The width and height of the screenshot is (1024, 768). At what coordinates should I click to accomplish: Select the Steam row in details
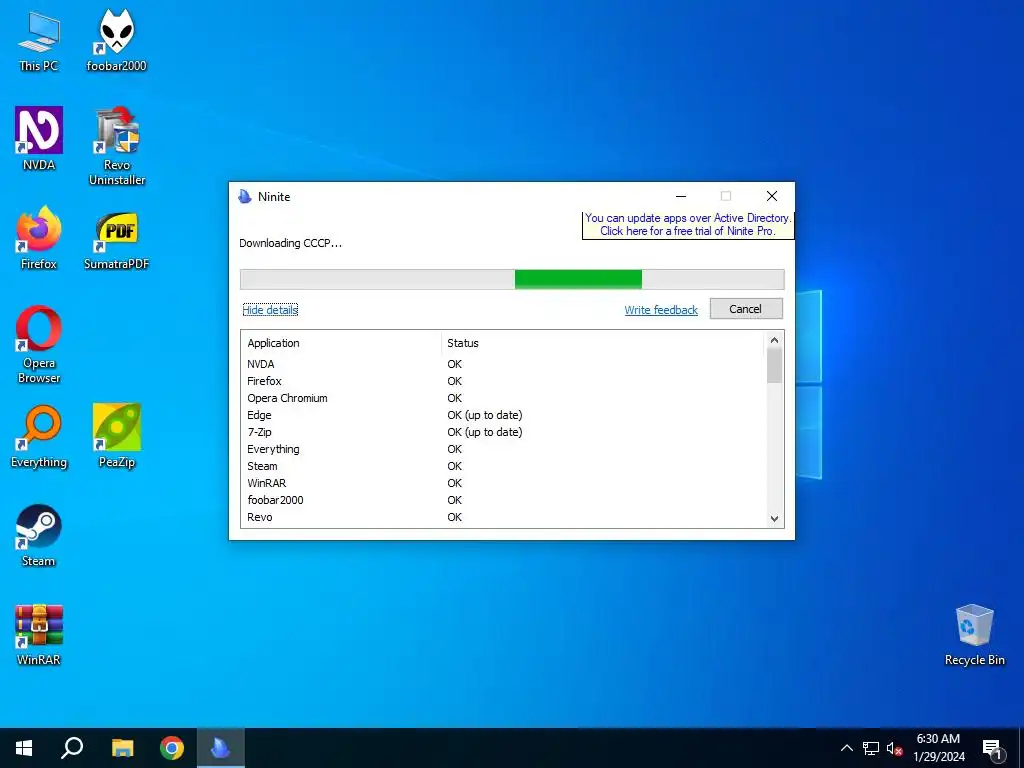[503, 466]
